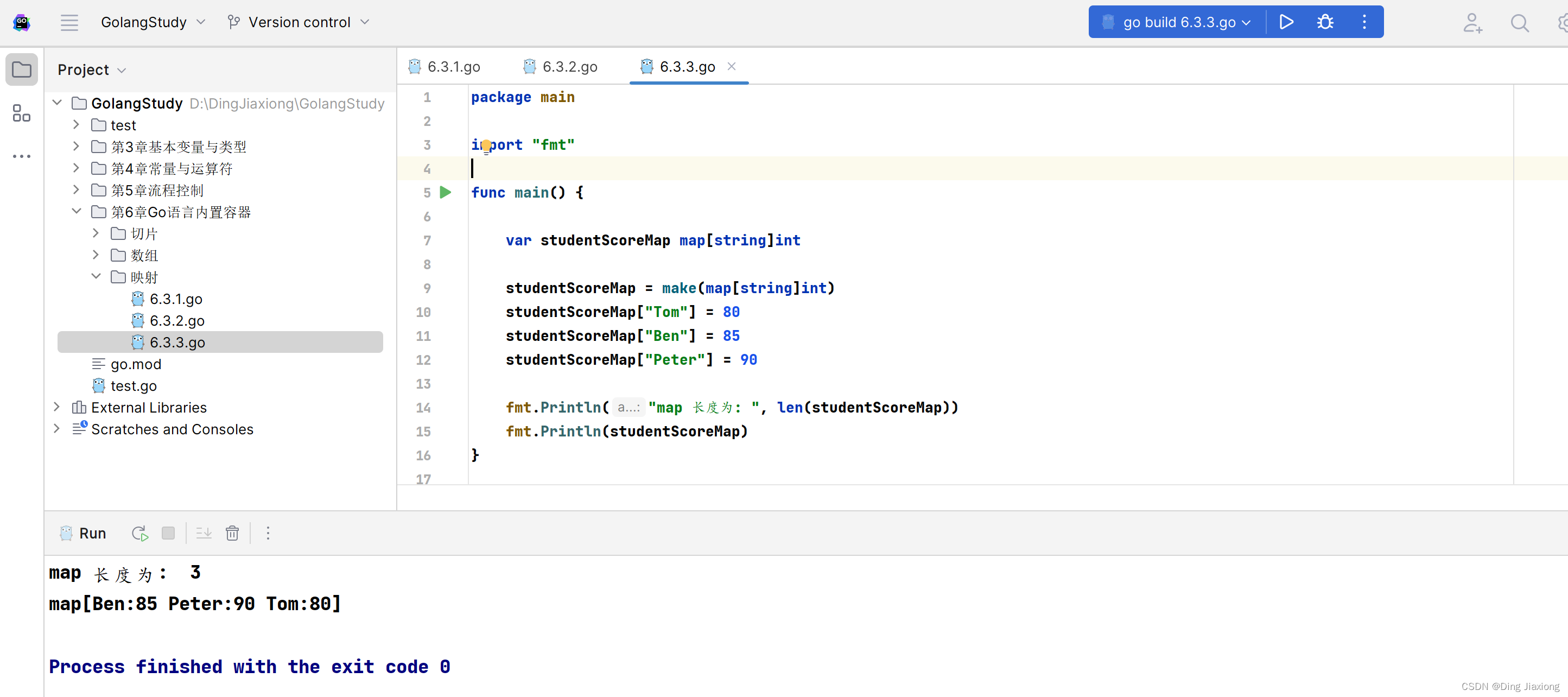Viewport: 1568px width, 697px height.
Task: Expand the 切片 folder
Action: (96, 234)
